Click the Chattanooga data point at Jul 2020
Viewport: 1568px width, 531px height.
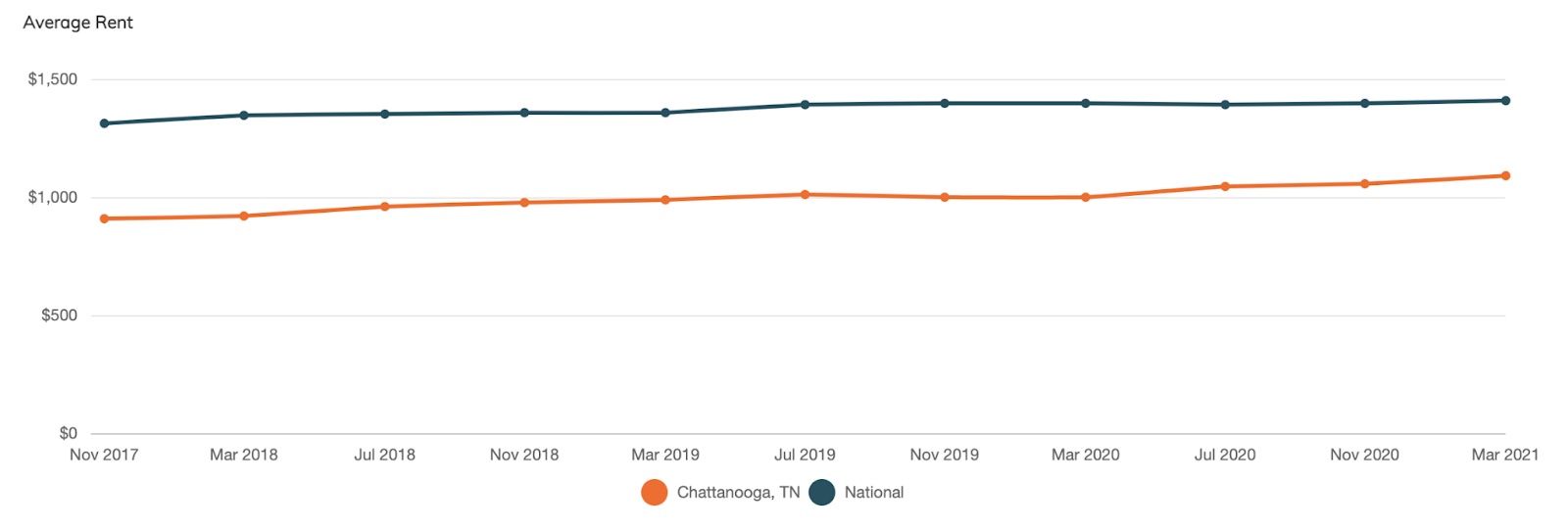(x=1225, y=186)
